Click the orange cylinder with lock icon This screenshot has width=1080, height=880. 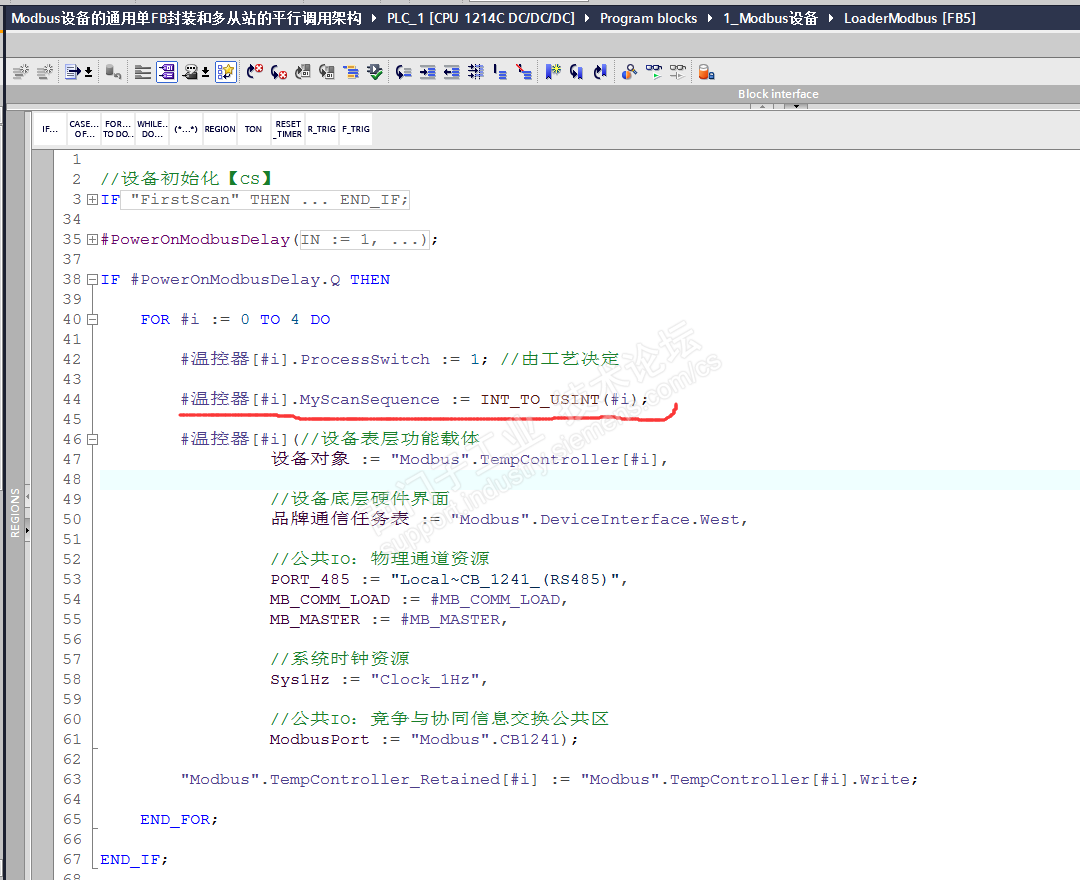707,72
